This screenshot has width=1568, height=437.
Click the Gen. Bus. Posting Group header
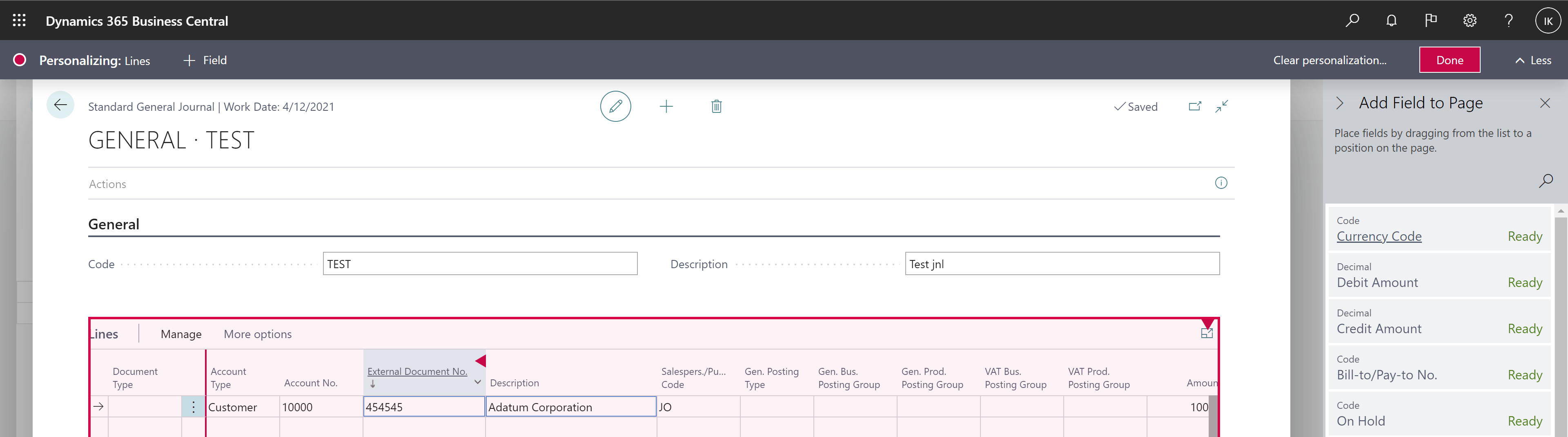[x=849, y=378]
